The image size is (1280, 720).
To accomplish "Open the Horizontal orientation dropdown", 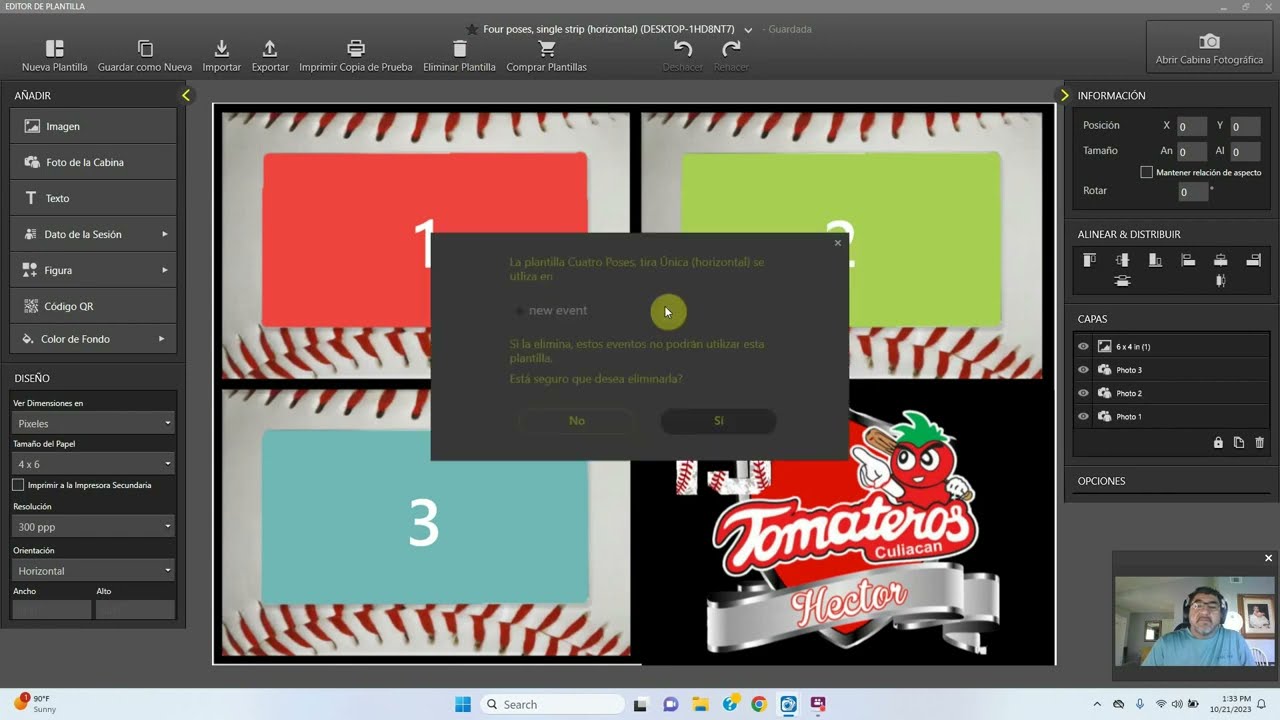I will click(92, 570).
